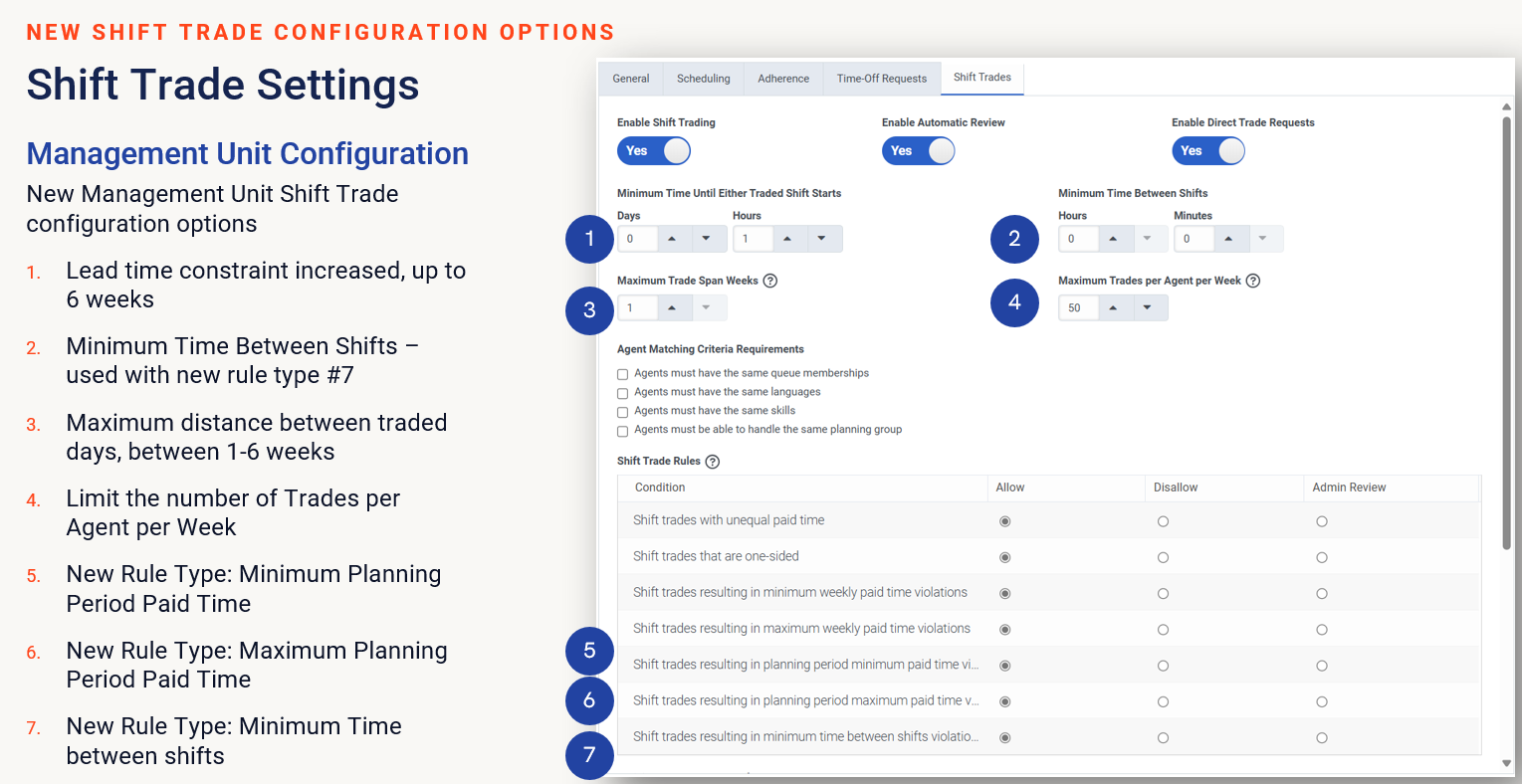Decrease Minimum Time Between Shifts Minutes
Image resolution: width=1522 pixels, height=784 pixels.
point(1263,239)
